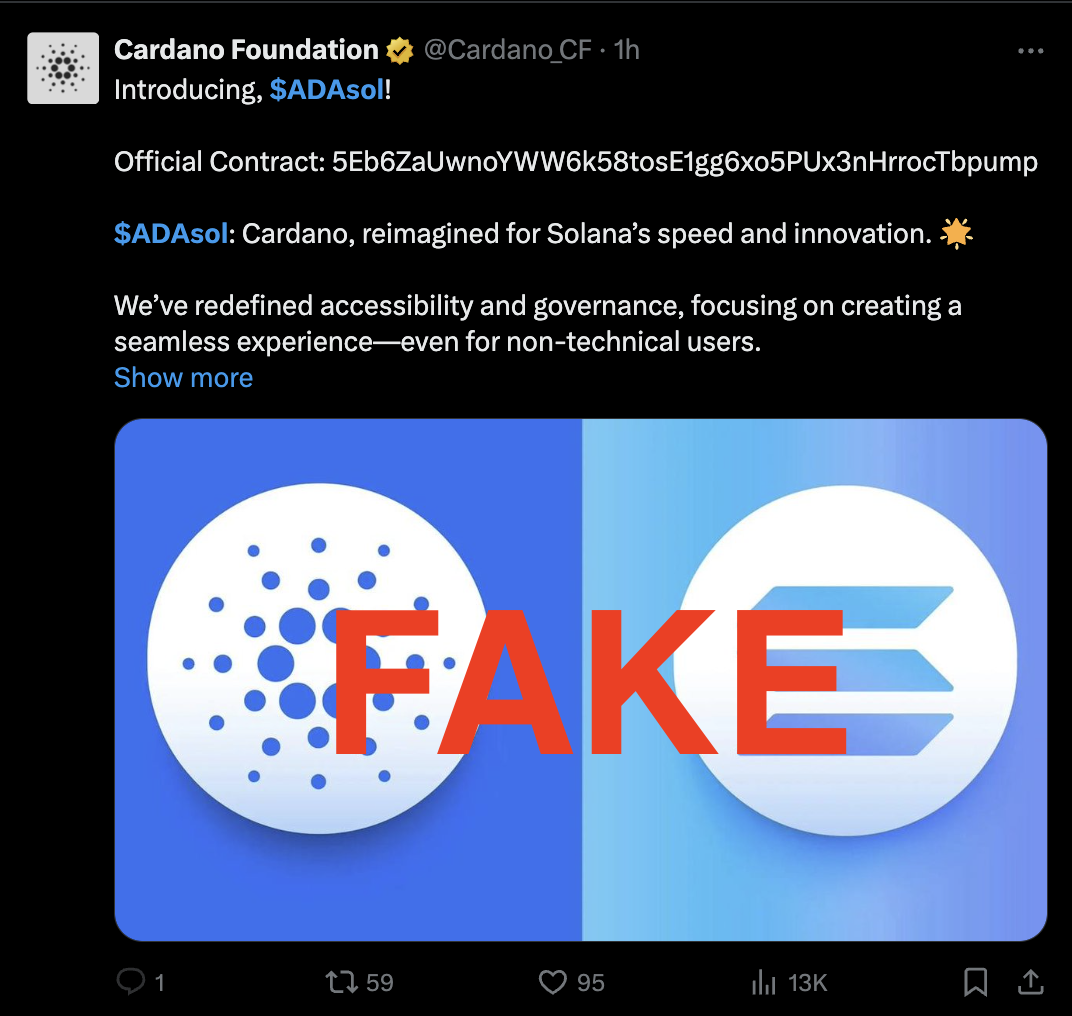Like the tweet with the heart icon
The height and width of the screenshot is (1016, 1072).
[552, 982]
